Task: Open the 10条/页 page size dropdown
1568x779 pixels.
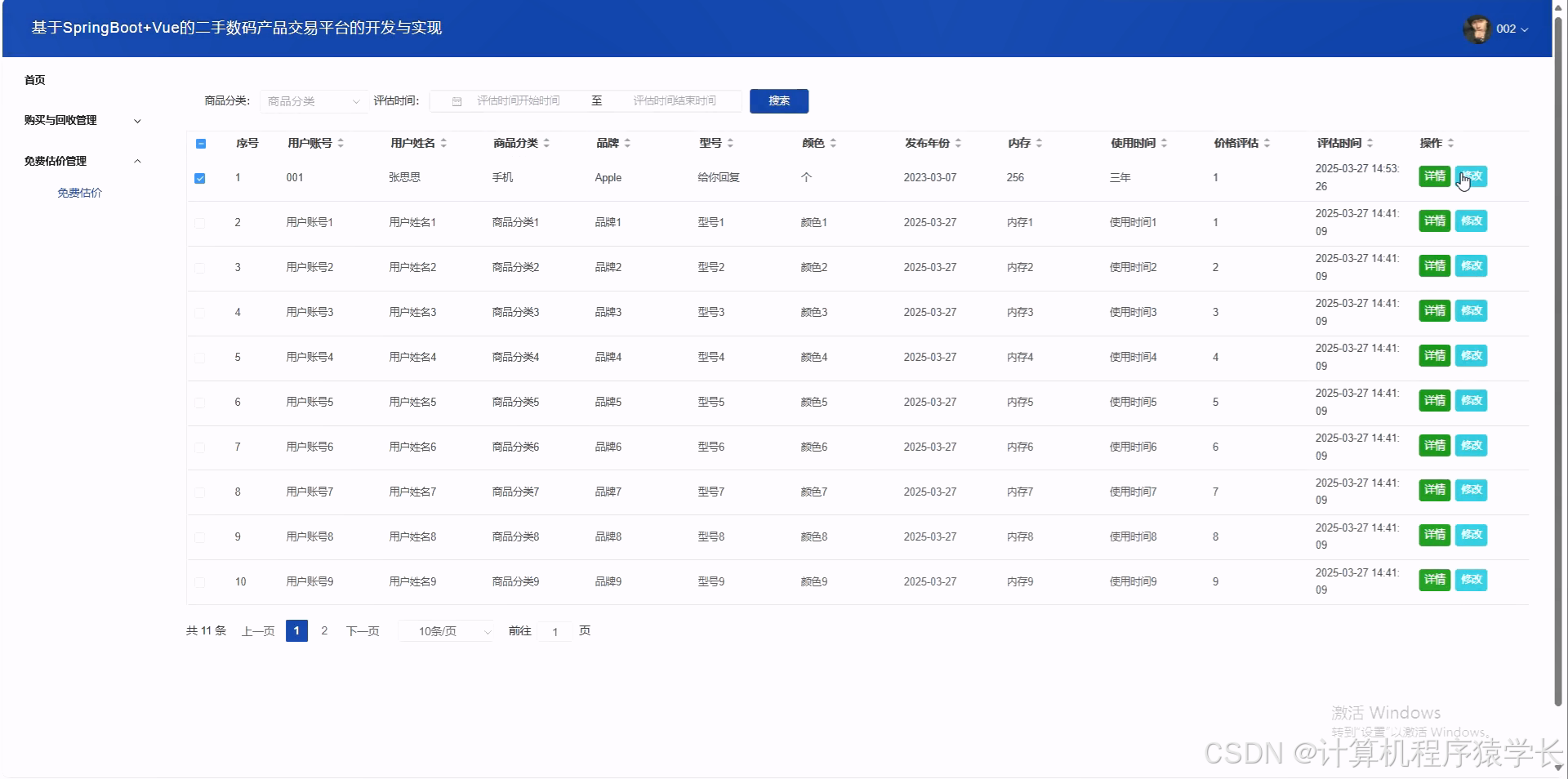Action: [445, 630]
